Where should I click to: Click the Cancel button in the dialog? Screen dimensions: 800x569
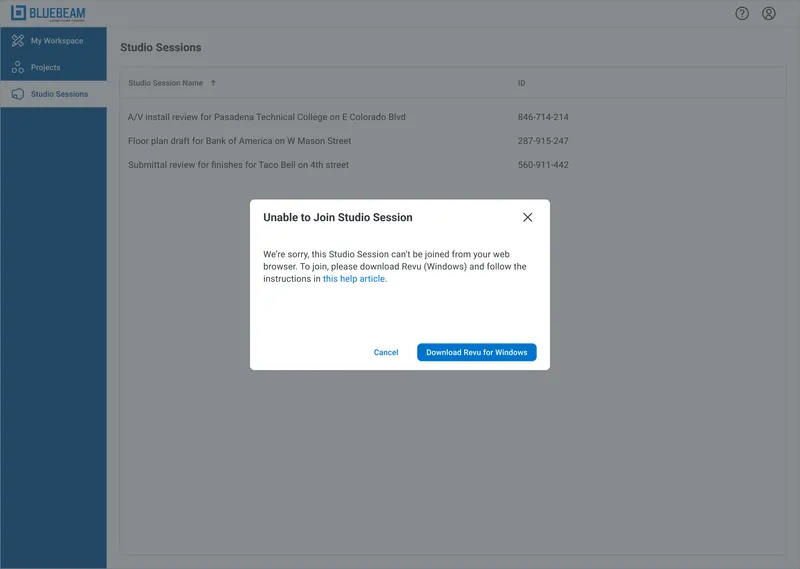click(386, 352)
